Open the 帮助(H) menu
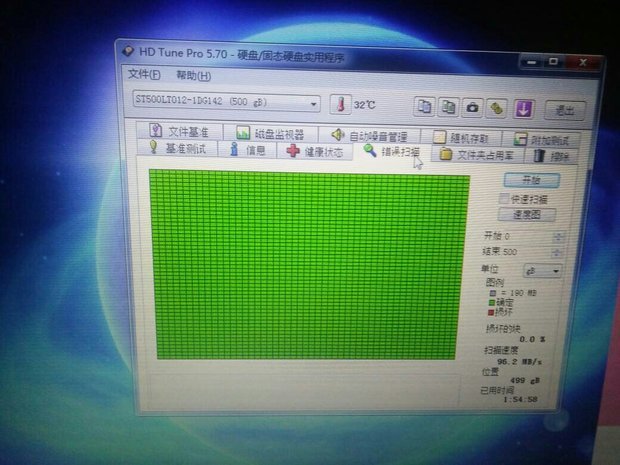This screenshot has height=465, width=620. (x=193, y=76)
